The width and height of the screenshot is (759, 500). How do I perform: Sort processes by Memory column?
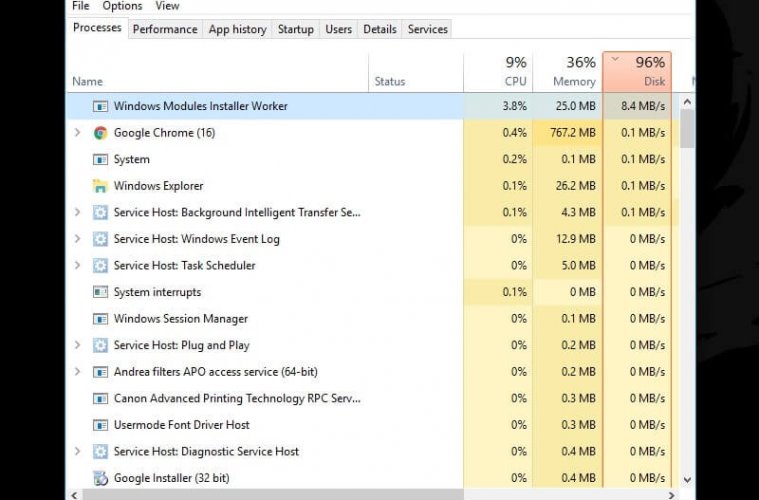click(568, 72)
